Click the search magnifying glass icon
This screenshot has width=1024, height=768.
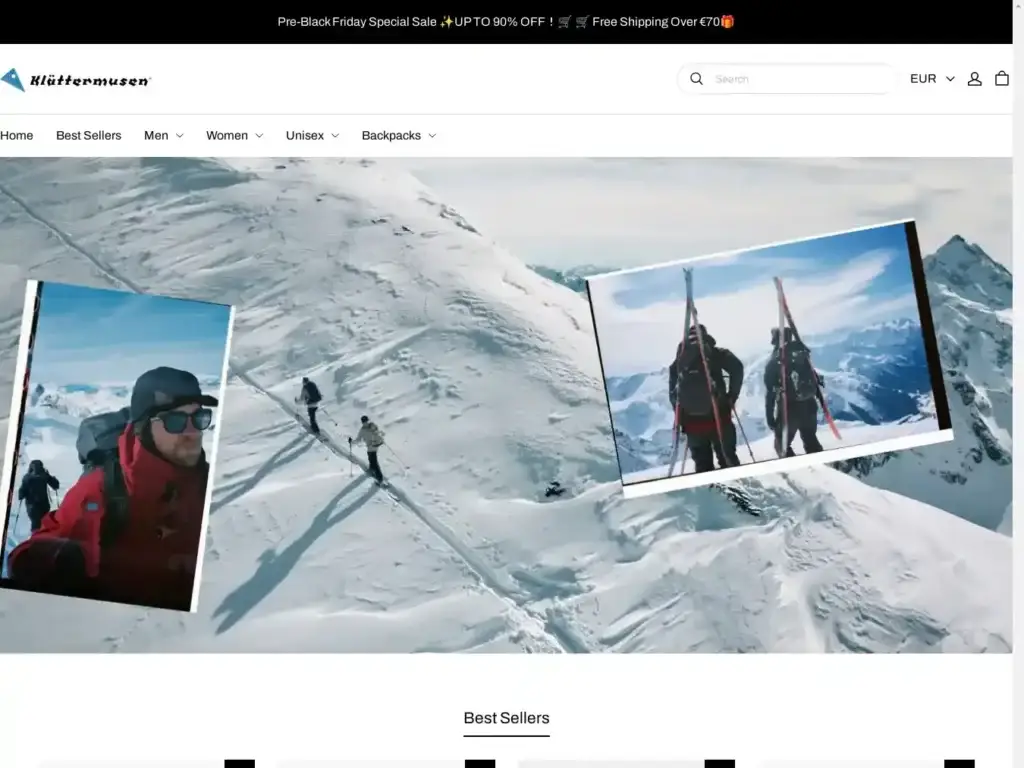pos(696,78)
